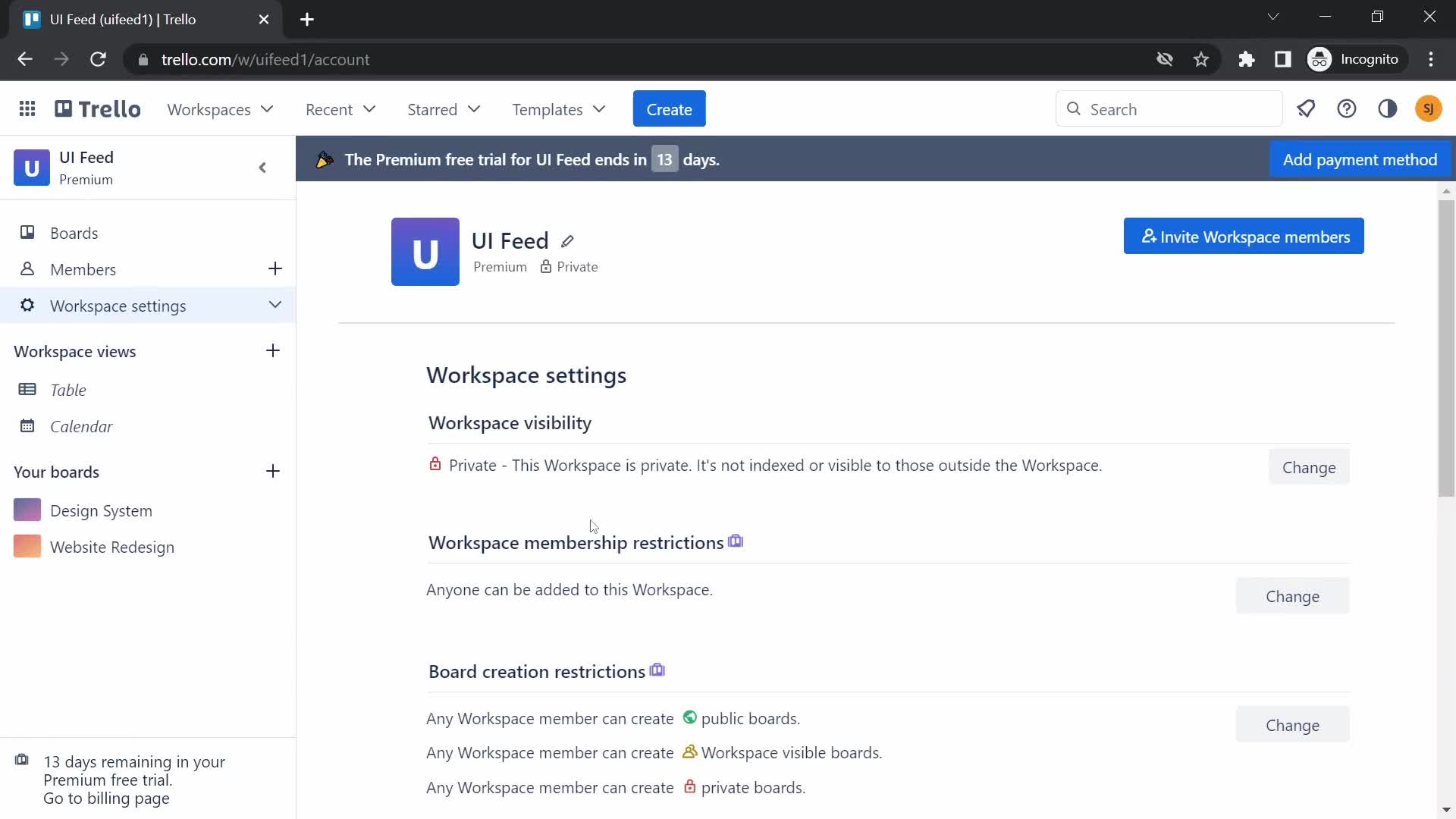Click Invite Workspace members button
This screenshot has height=819, width=1456.
click(1243, 237)
